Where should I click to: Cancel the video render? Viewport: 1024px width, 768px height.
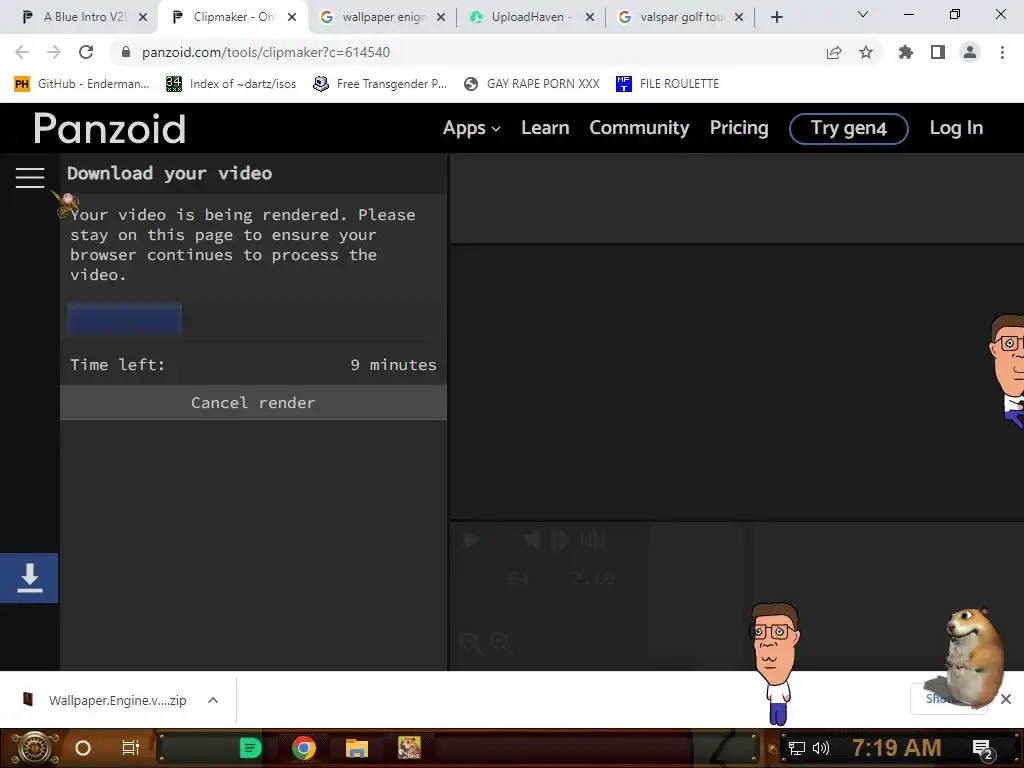pyautogui.click(x=253, y=402)
